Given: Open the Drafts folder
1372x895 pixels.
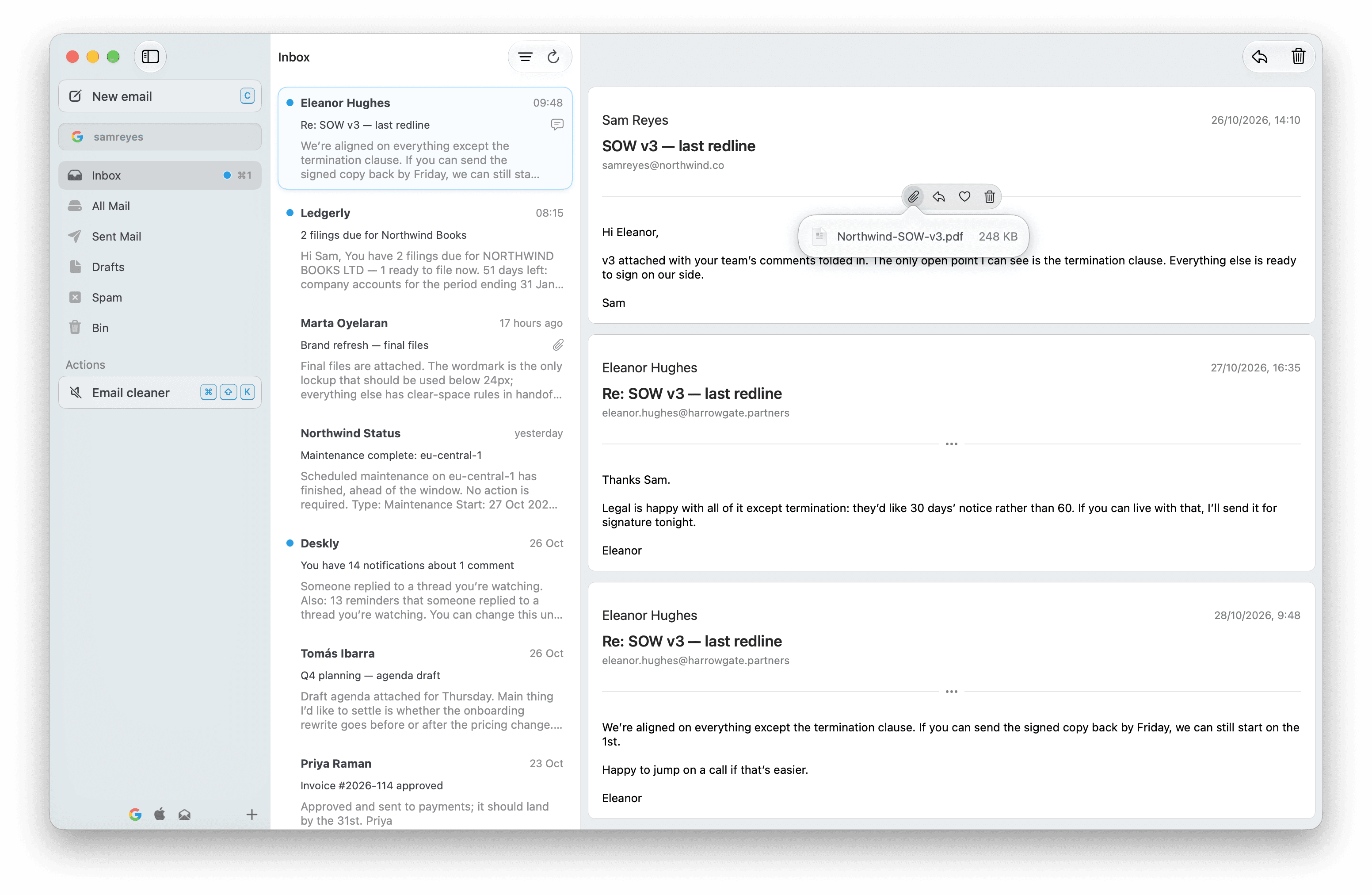Looking at the screenshot, I should coord(160,267).
